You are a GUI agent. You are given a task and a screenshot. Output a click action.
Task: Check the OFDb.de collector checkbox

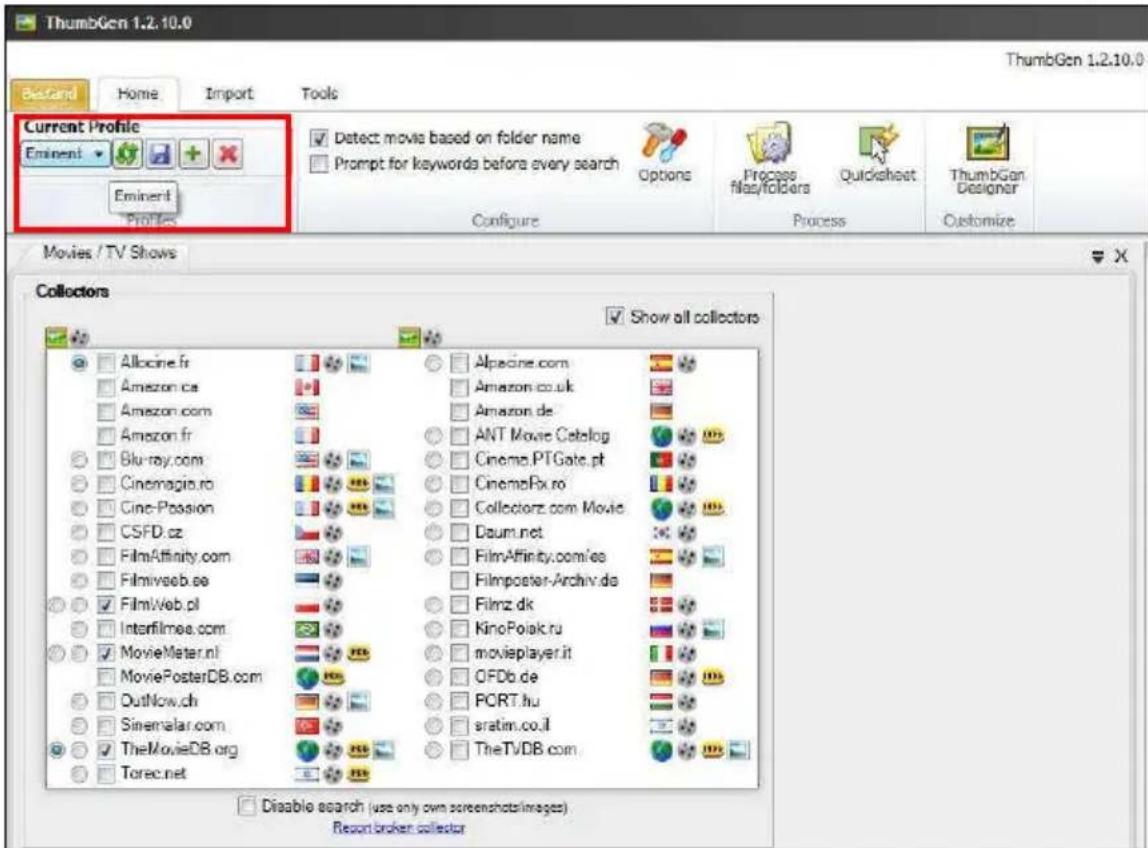[x=459, y=677]
